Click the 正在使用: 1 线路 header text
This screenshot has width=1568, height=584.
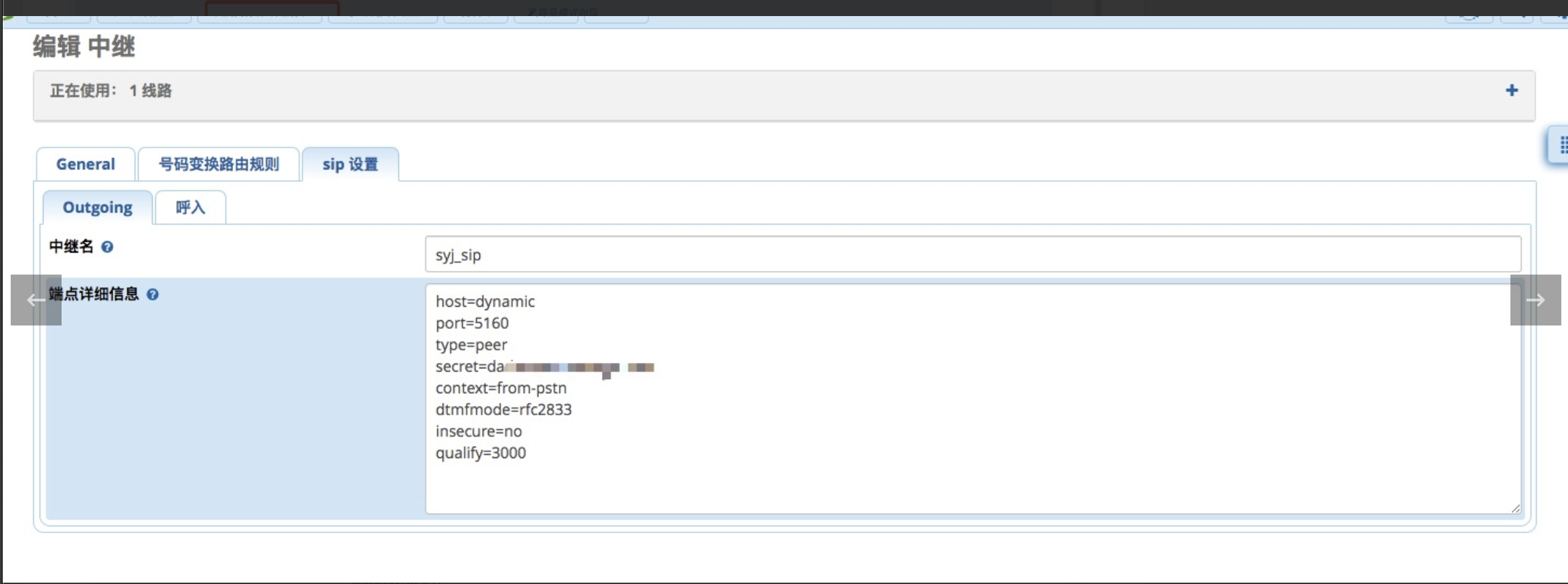pyautogui.click(x=111, y=90)
